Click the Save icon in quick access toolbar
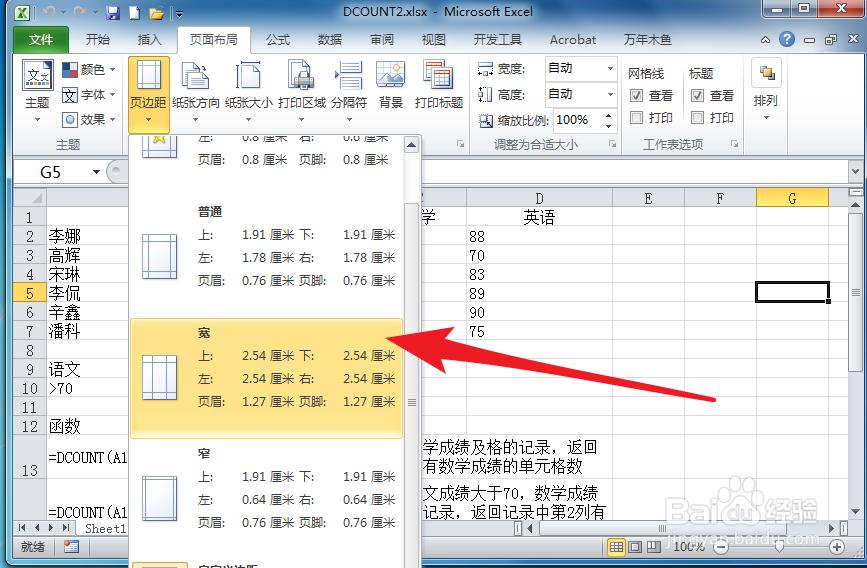 [x=113, y=12]
